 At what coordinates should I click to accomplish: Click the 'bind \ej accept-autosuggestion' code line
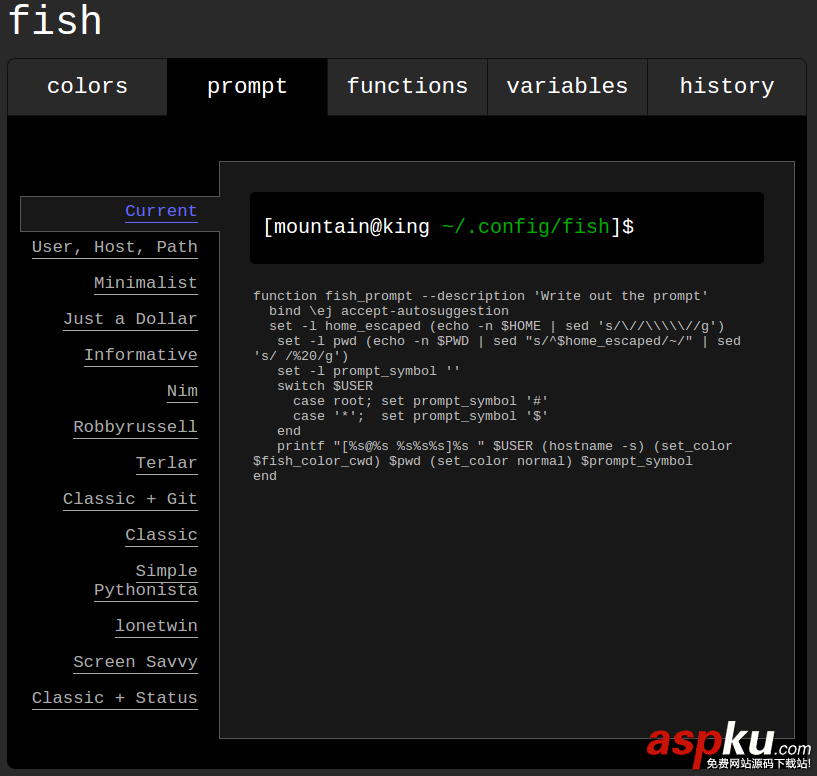[x=389, y=311]
